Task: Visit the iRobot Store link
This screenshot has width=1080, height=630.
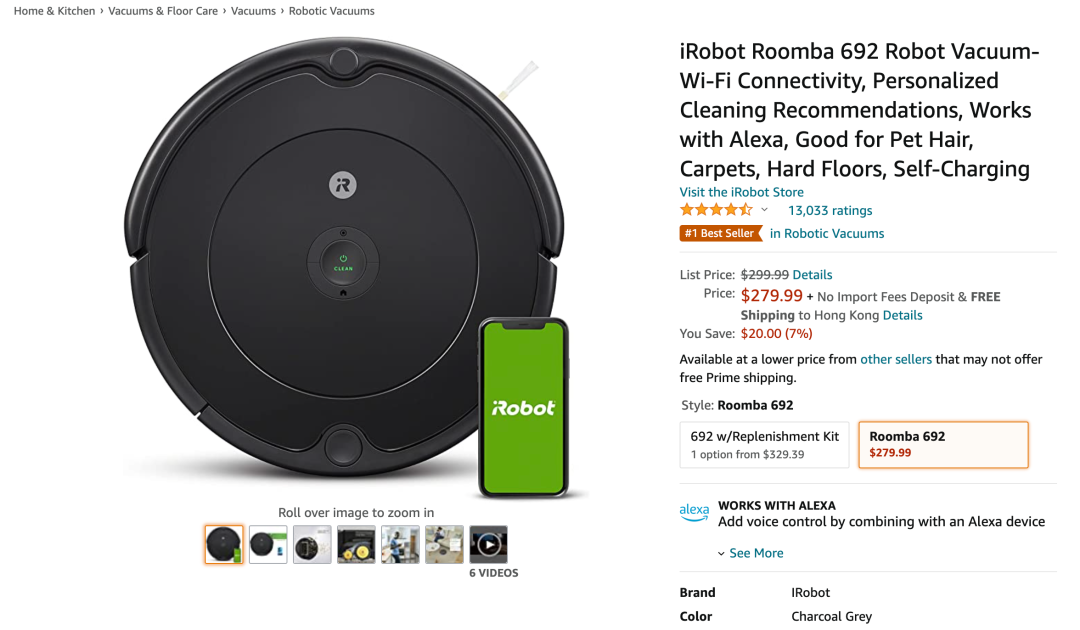Action: coord(741,192)
